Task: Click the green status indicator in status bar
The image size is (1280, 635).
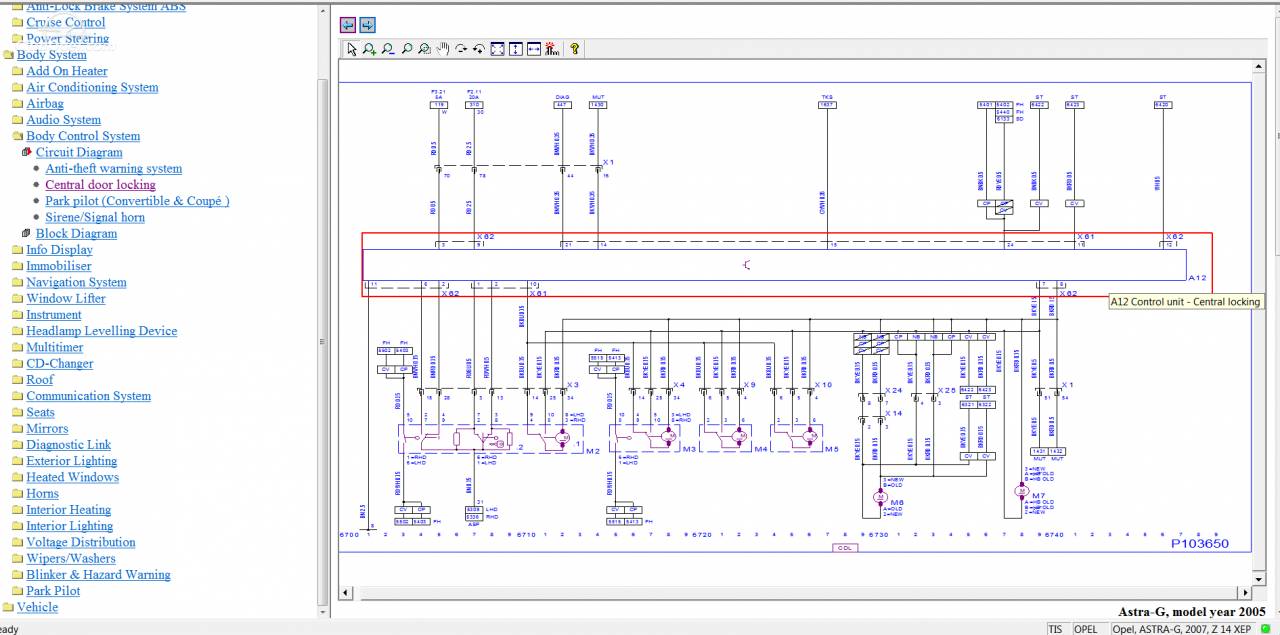Action: (1266, 628)
